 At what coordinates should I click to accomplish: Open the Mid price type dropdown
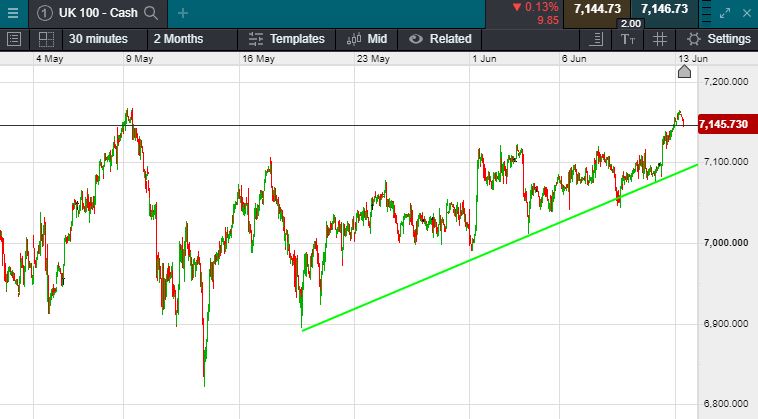(366, 39)
